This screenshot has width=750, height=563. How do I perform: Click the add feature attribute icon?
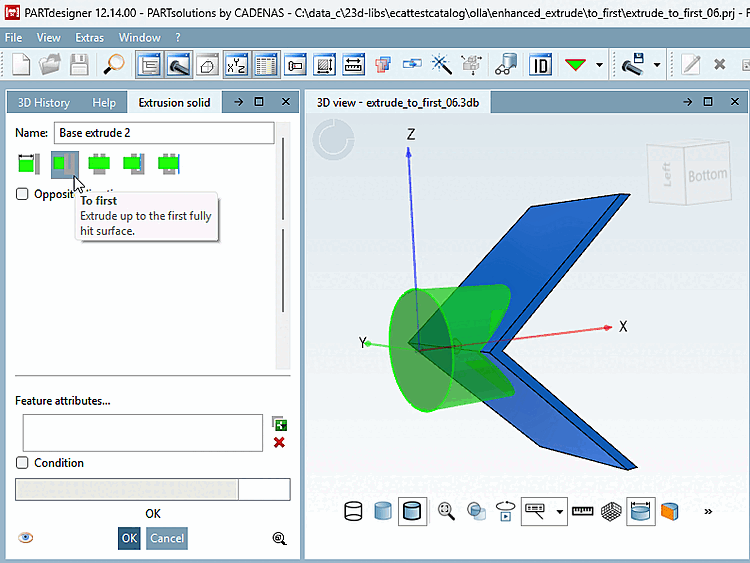tap(279, 424)
